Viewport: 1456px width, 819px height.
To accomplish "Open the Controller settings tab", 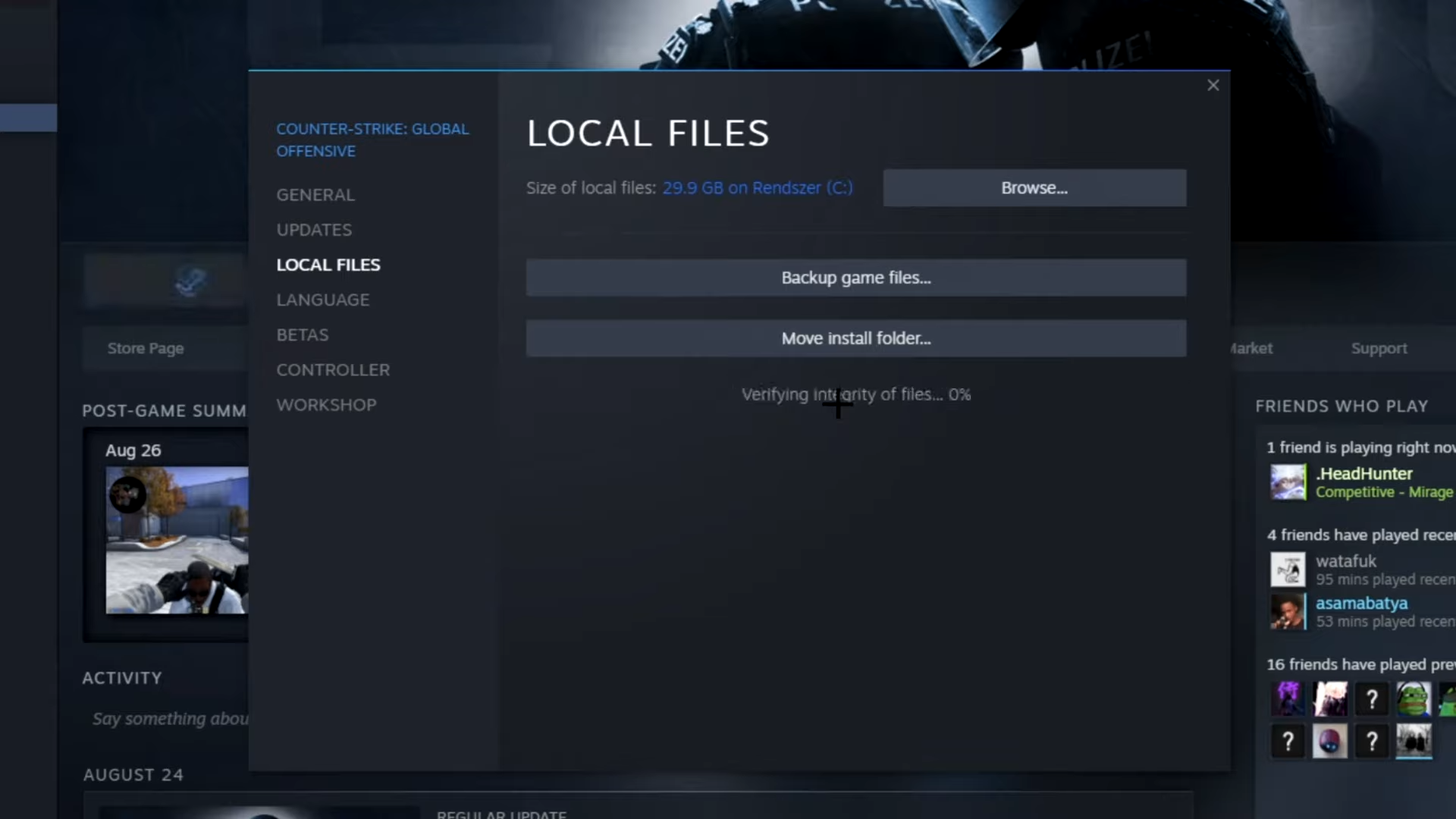I will (333, 370).
